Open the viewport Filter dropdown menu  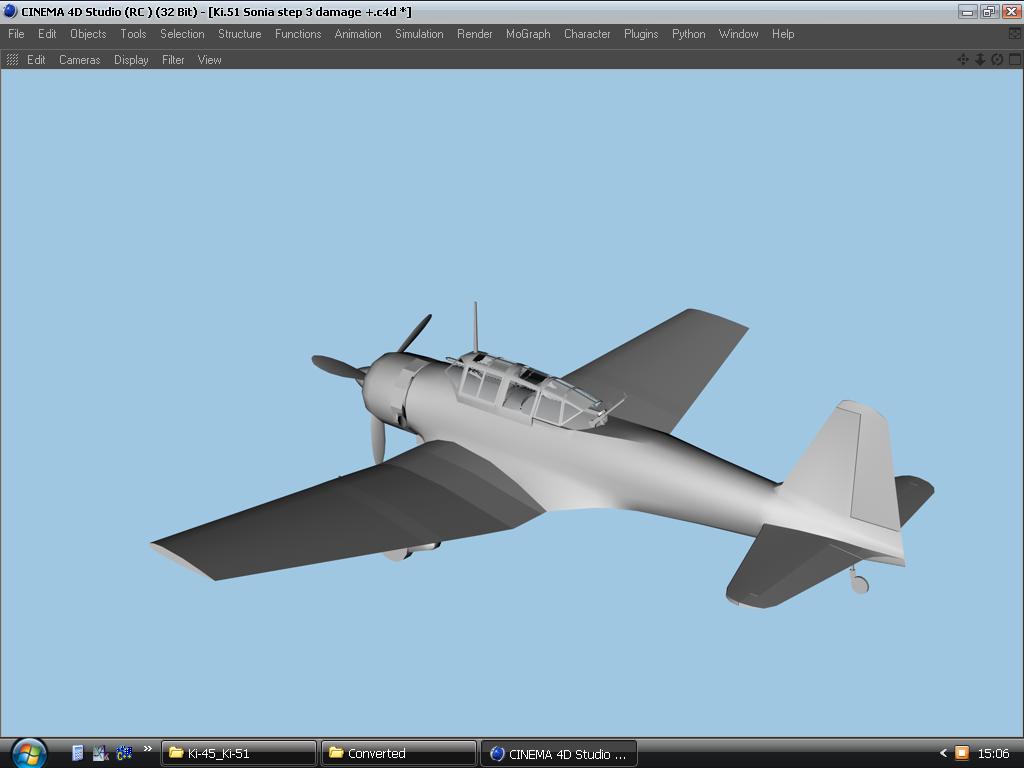(173, 60)
